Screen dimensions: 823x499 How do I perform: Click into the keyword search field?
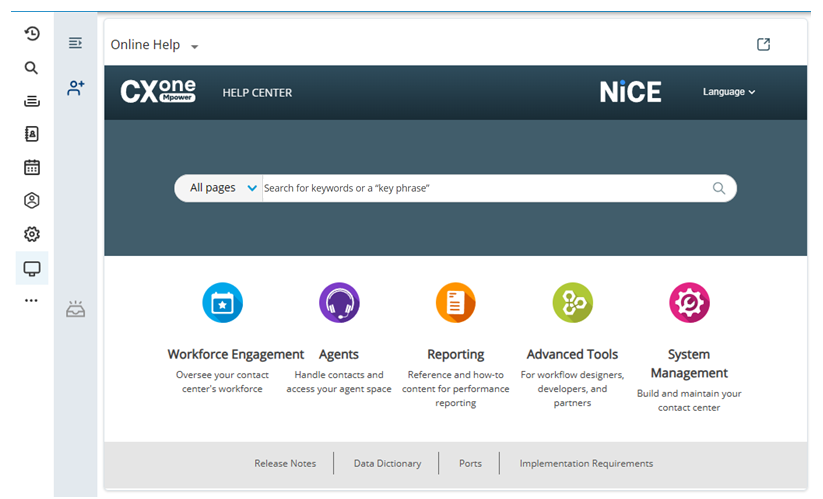[x=480, y=188]
